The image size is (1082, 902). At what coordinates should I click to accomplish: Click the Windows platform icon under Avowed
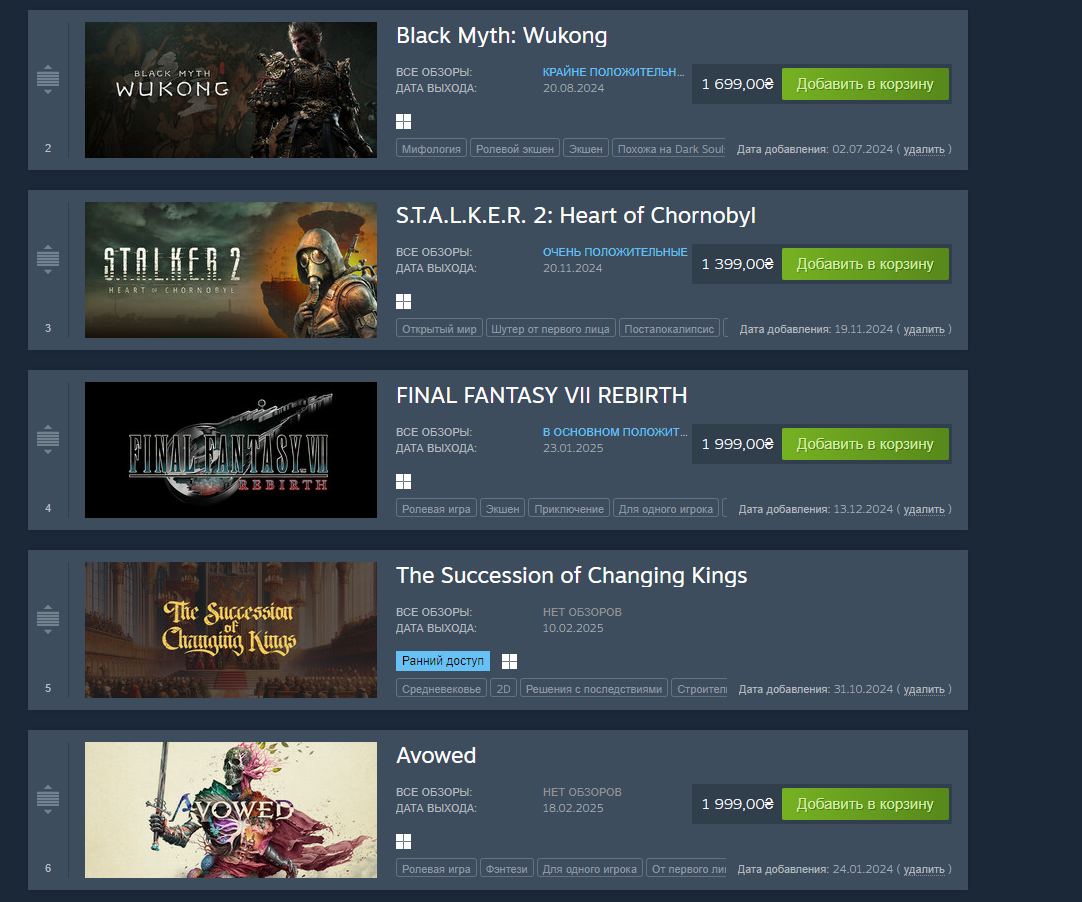[404, 841]
